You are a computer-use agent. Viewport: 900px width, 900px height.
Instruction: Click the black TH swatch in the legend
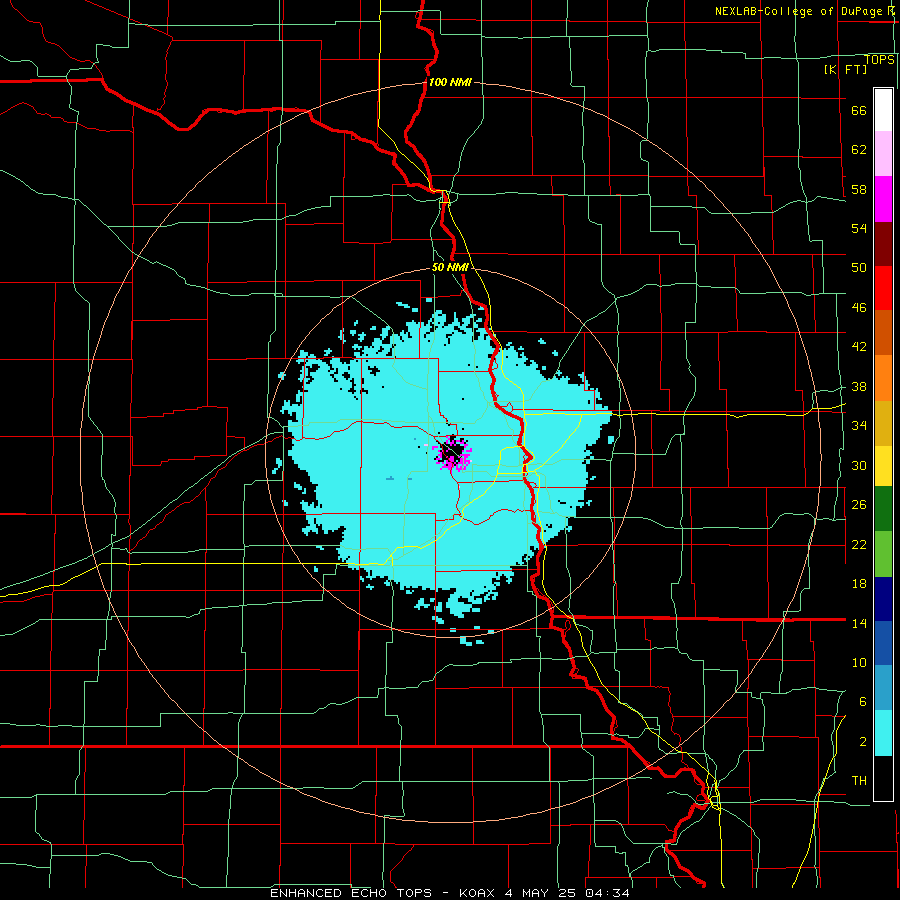(883, 778)
